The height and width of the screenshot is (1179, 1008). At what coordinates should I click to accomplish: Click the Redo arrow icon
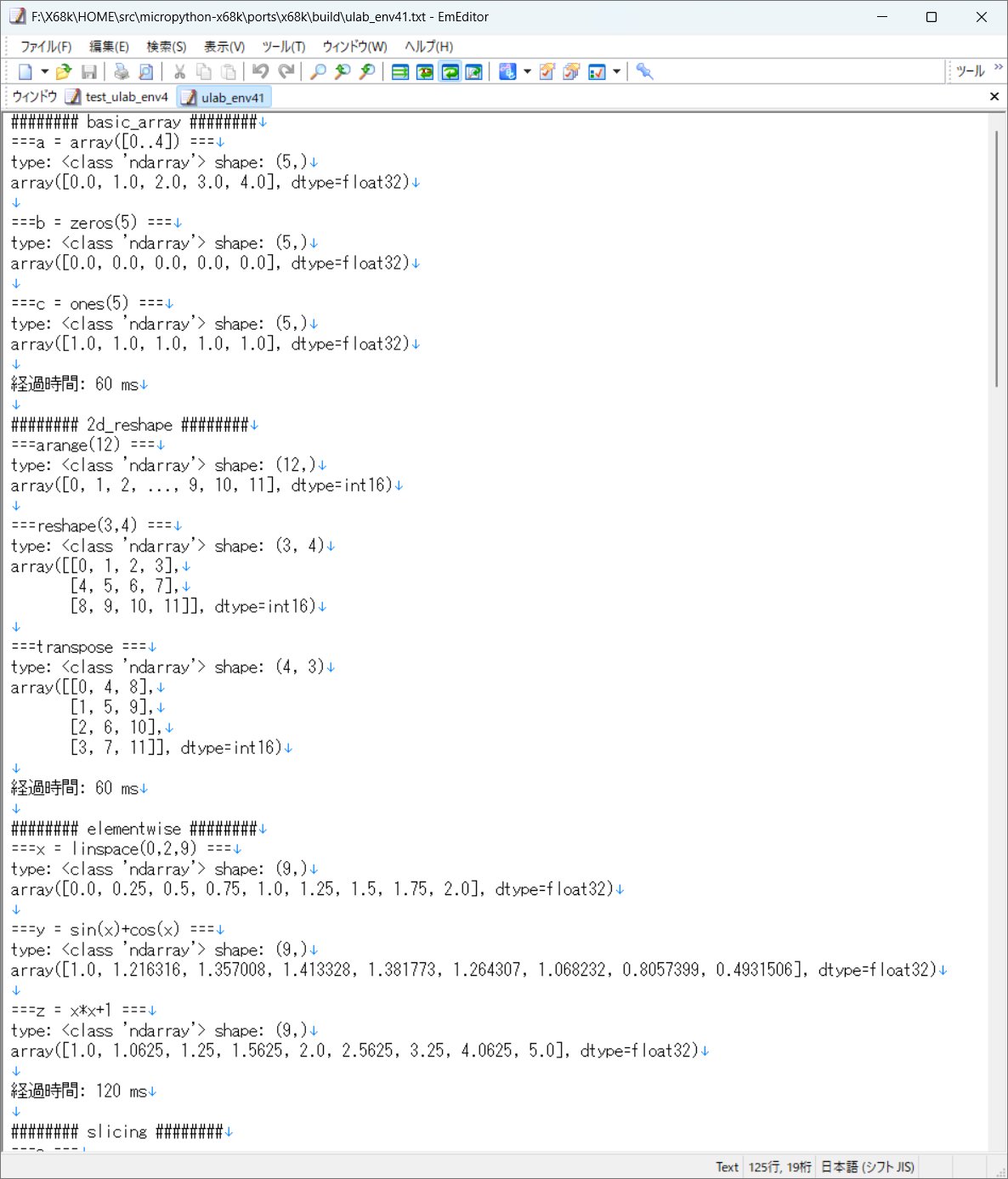click(x=286, y=72)
